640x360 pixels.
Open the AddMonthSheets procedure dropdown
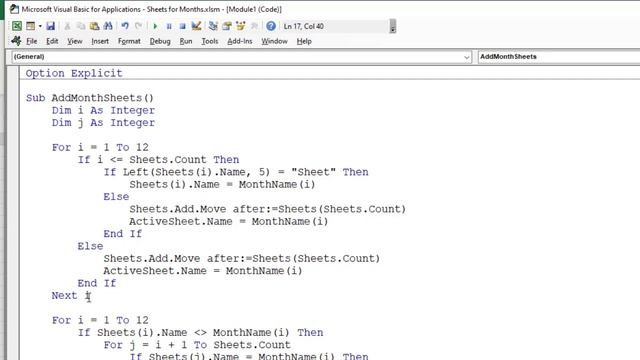(559, 57)
